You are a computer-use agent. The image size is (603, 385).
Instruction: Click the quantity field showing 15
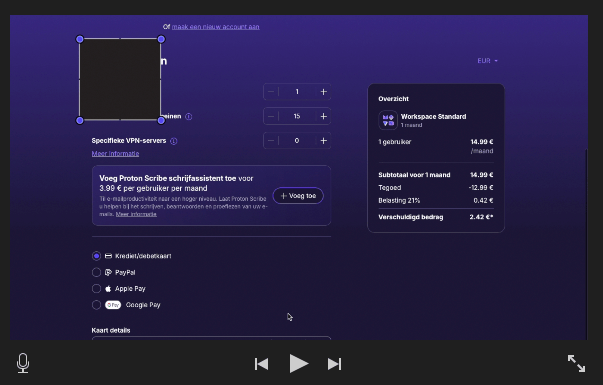pyautogui.click(x=297, y=116)
